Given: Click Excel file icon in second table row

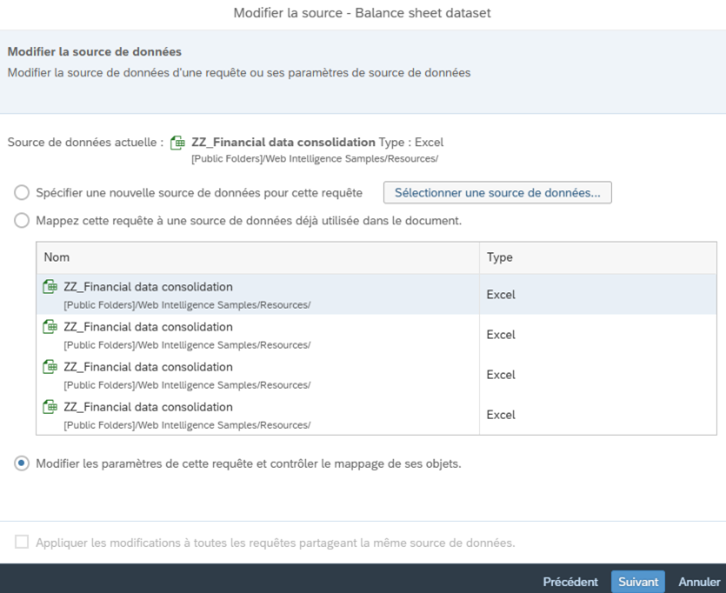Looking at the screenshot, I should coord(50,327).
